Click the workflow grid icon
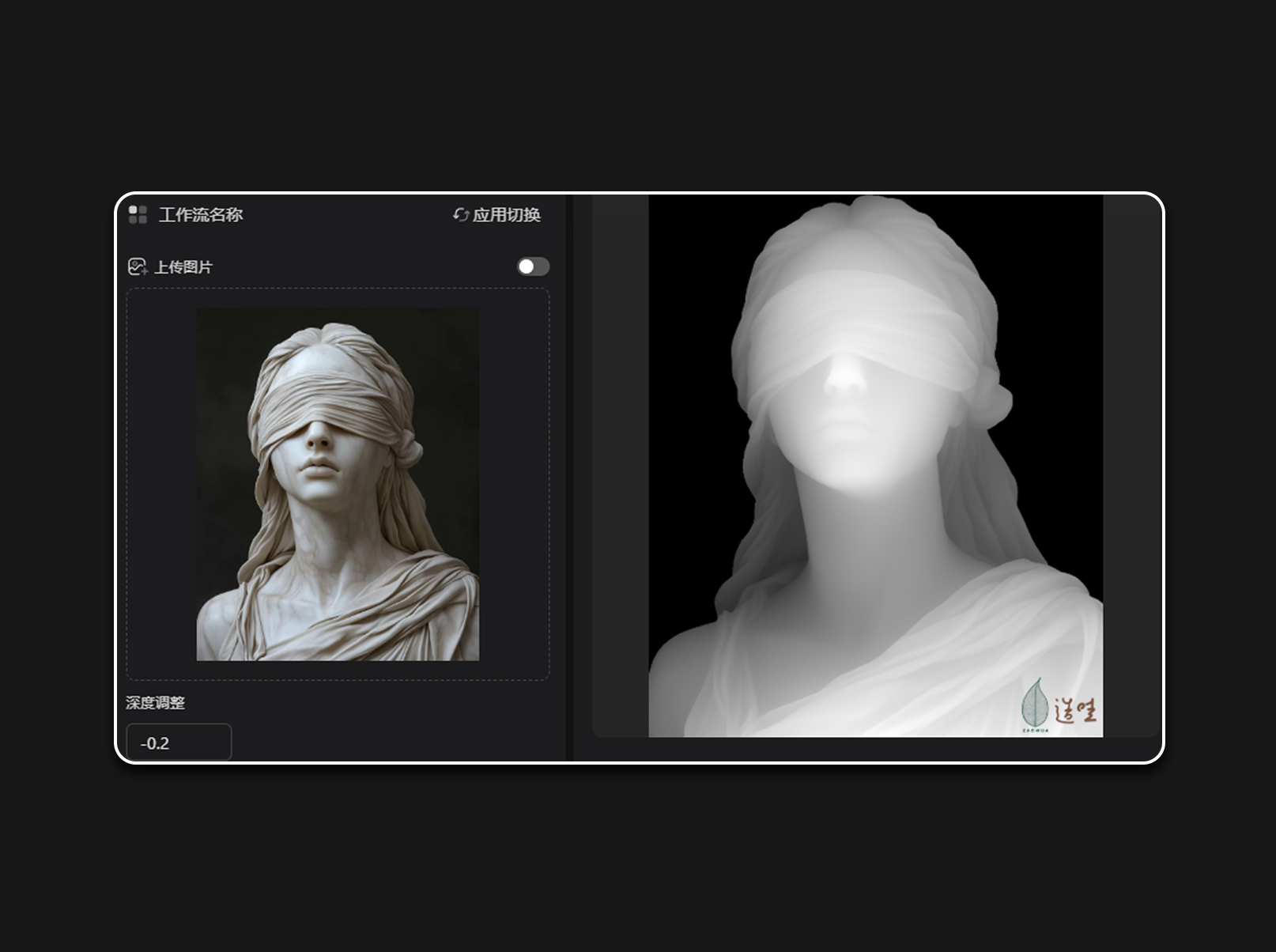Image resolution: width=1276 pixels, height=952 pixels. (x=138, y=214)
